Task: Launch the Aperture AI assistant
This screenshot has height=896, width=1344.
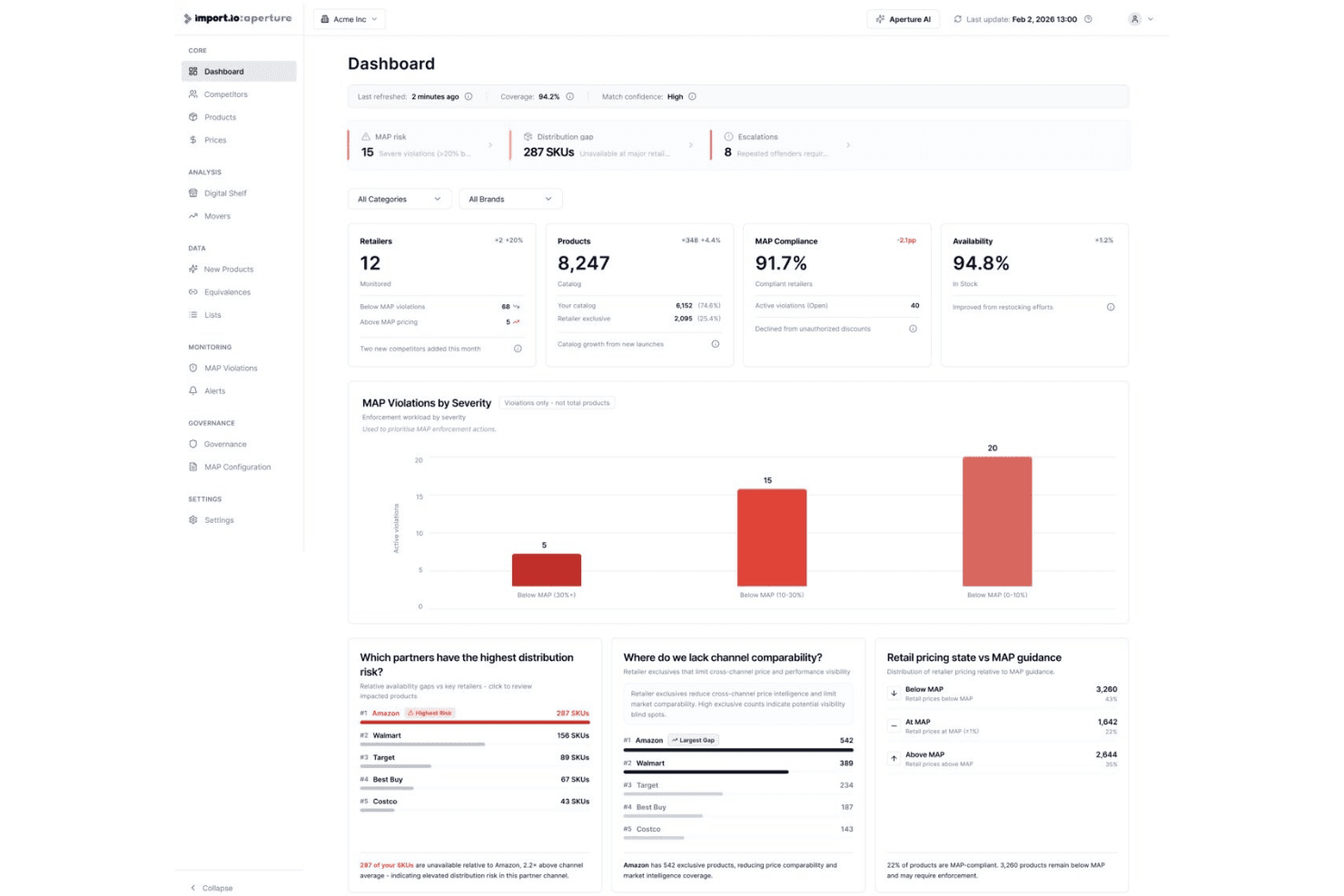Action: click(x=904, y=19)
